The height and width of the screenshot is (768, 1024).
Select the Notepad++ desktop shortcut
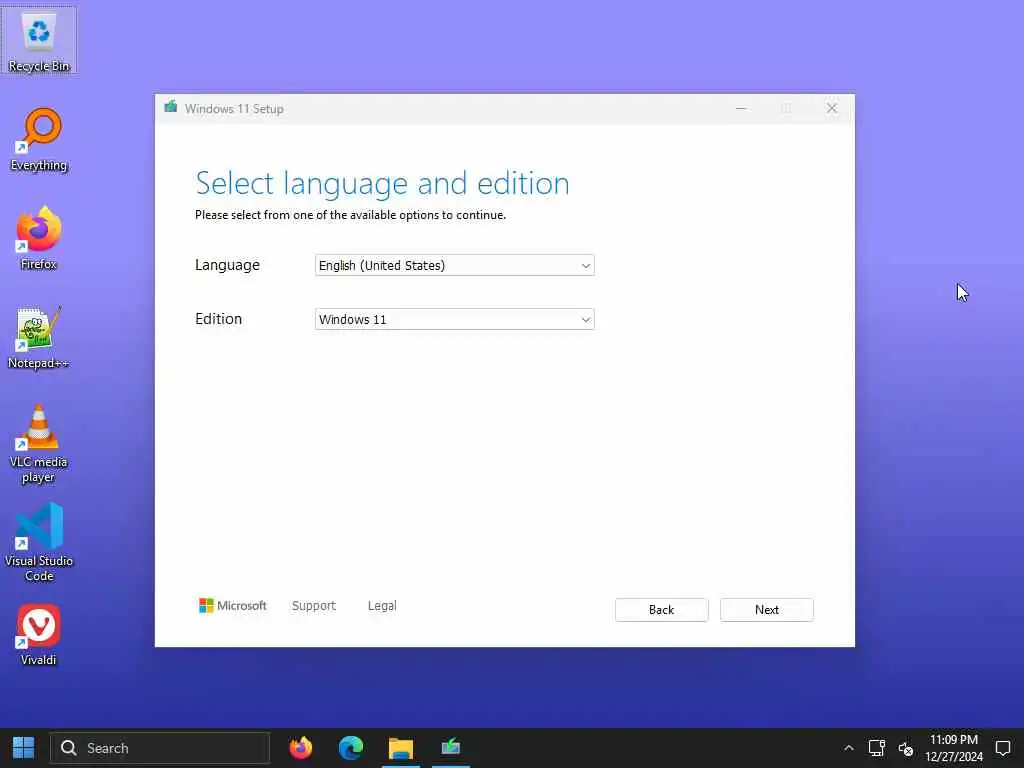tap(39, 338)
